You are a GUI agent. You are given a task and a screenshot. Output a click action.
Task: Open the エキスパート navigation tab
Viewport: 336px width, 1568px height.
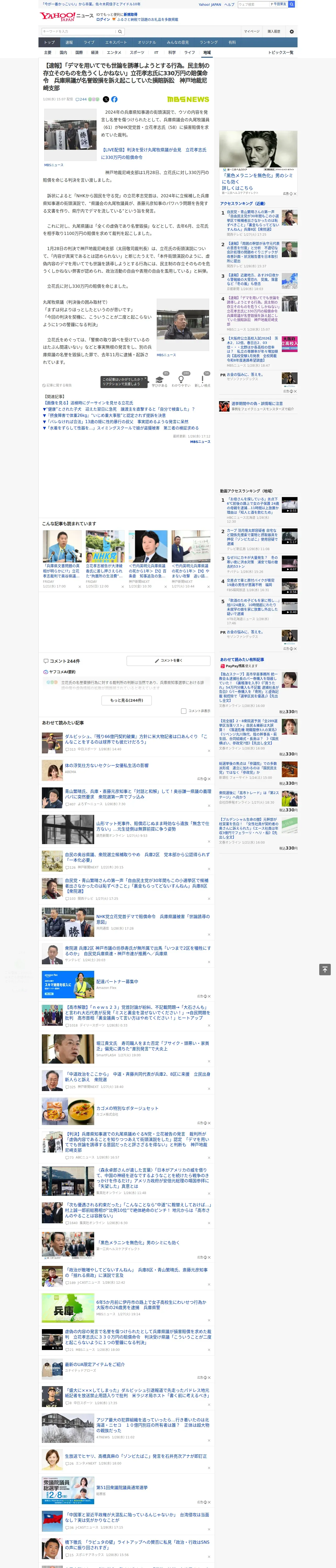(x=116, y=43)
